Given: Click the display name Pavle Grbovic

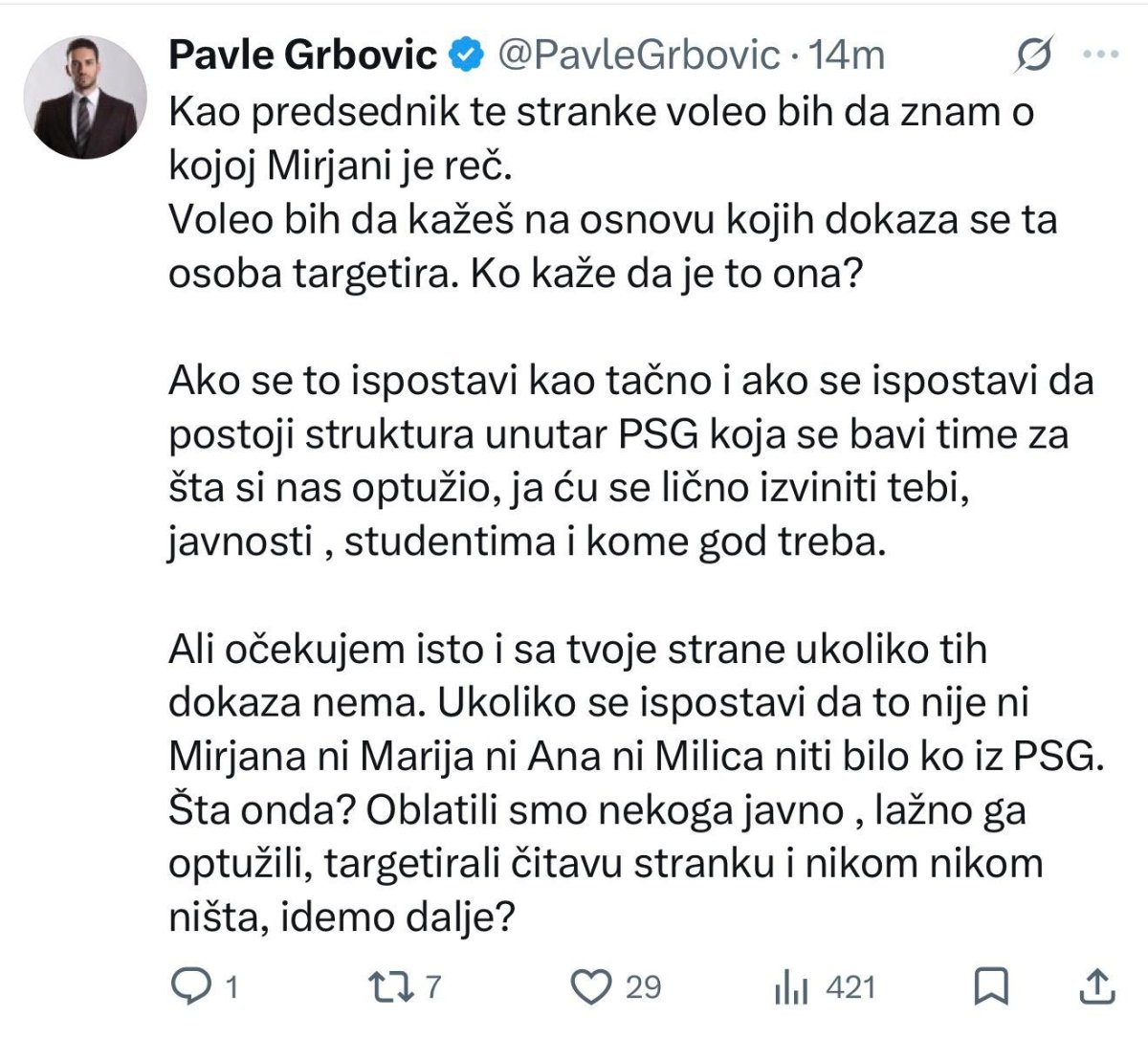Looking at the screenshot, I should pyautogui.click(x=303, y=55).
